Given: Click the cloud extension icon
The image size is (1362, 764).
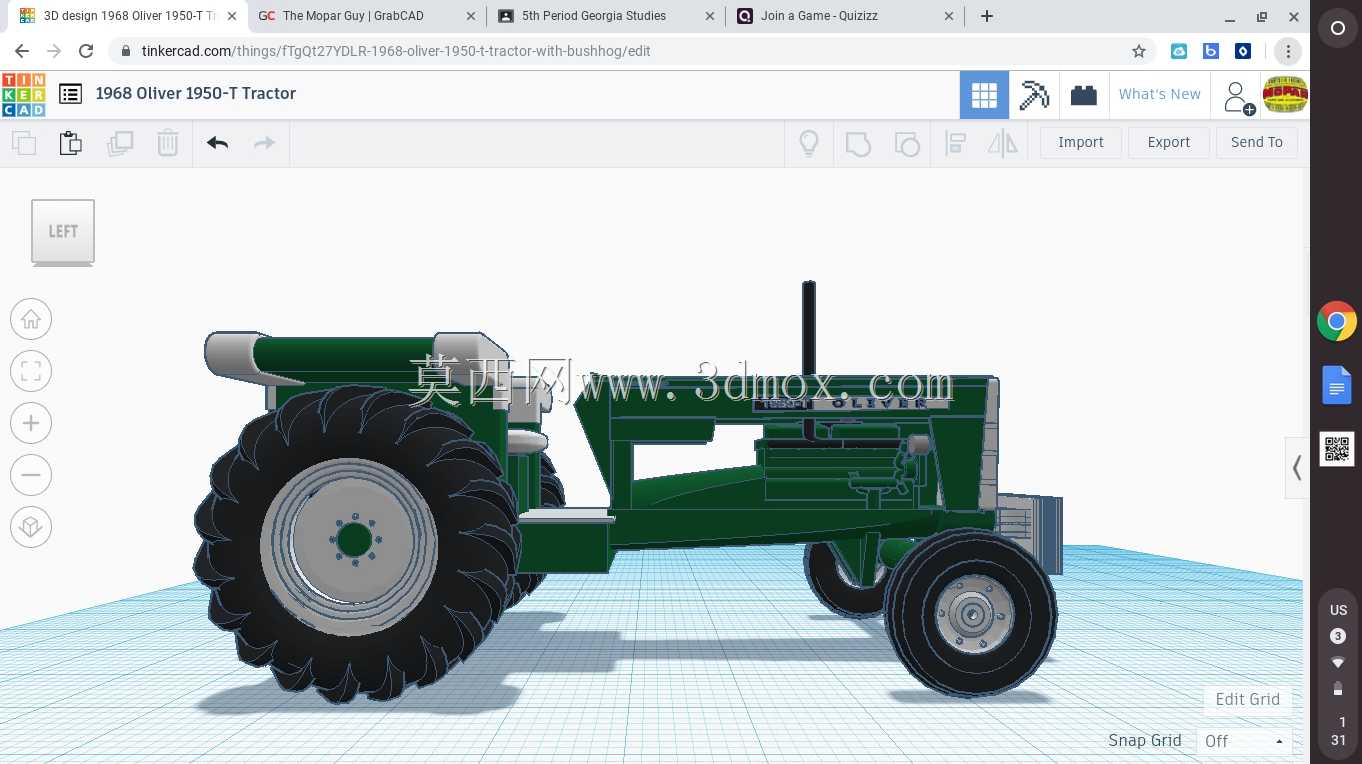Looking at the screenshot, I should pyautogui.click(x=1179, y=51).
